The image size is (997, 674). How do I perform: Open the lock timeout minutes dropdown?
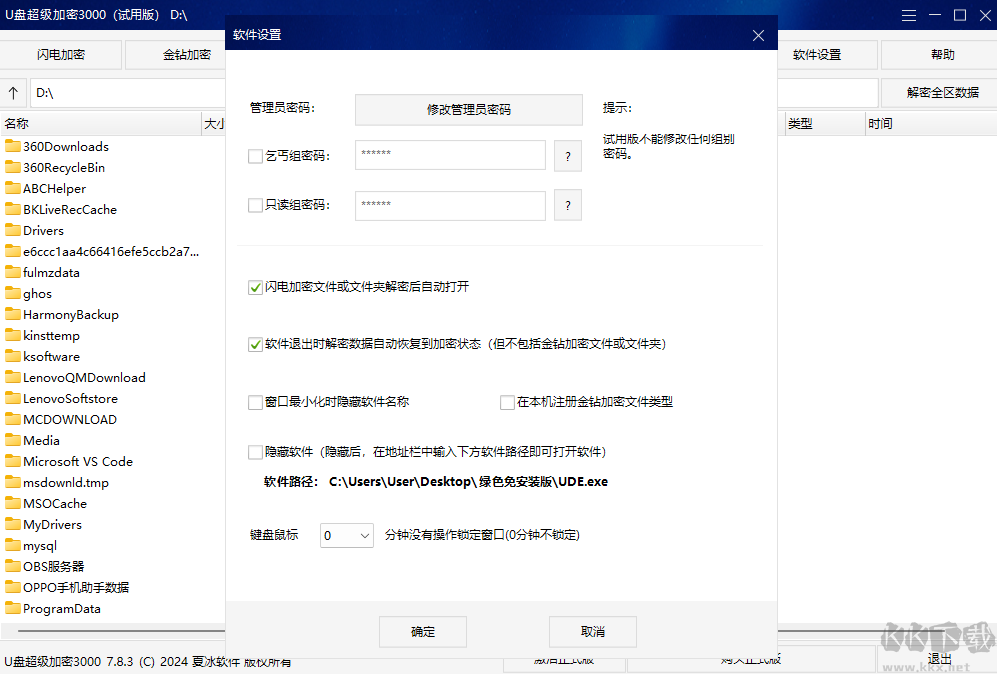tap(346, 535)
